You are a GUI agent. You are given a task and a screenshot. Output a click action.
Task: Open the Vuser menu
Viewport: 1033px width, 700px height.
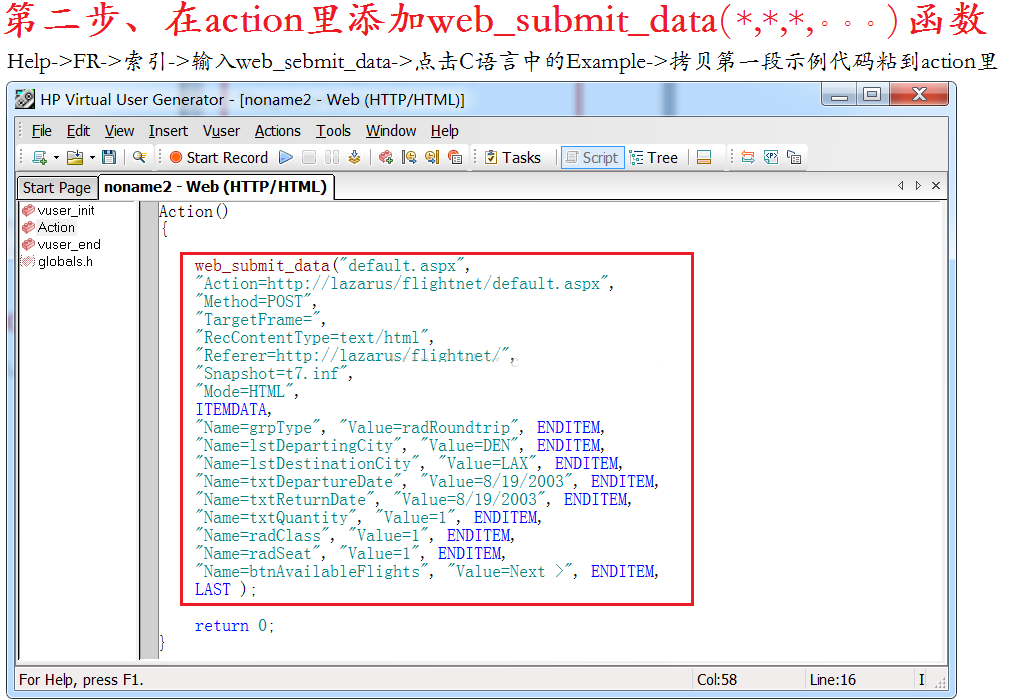[221, 131]
